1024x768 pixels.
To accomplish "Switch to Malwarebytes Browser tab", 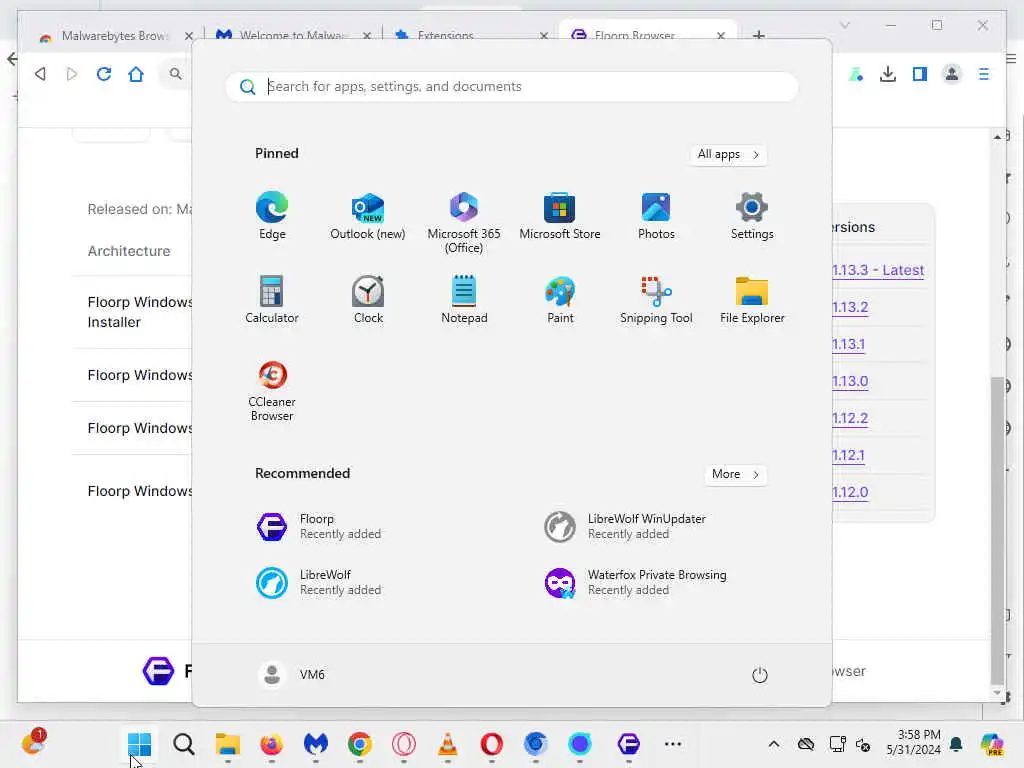I will 116,35.
